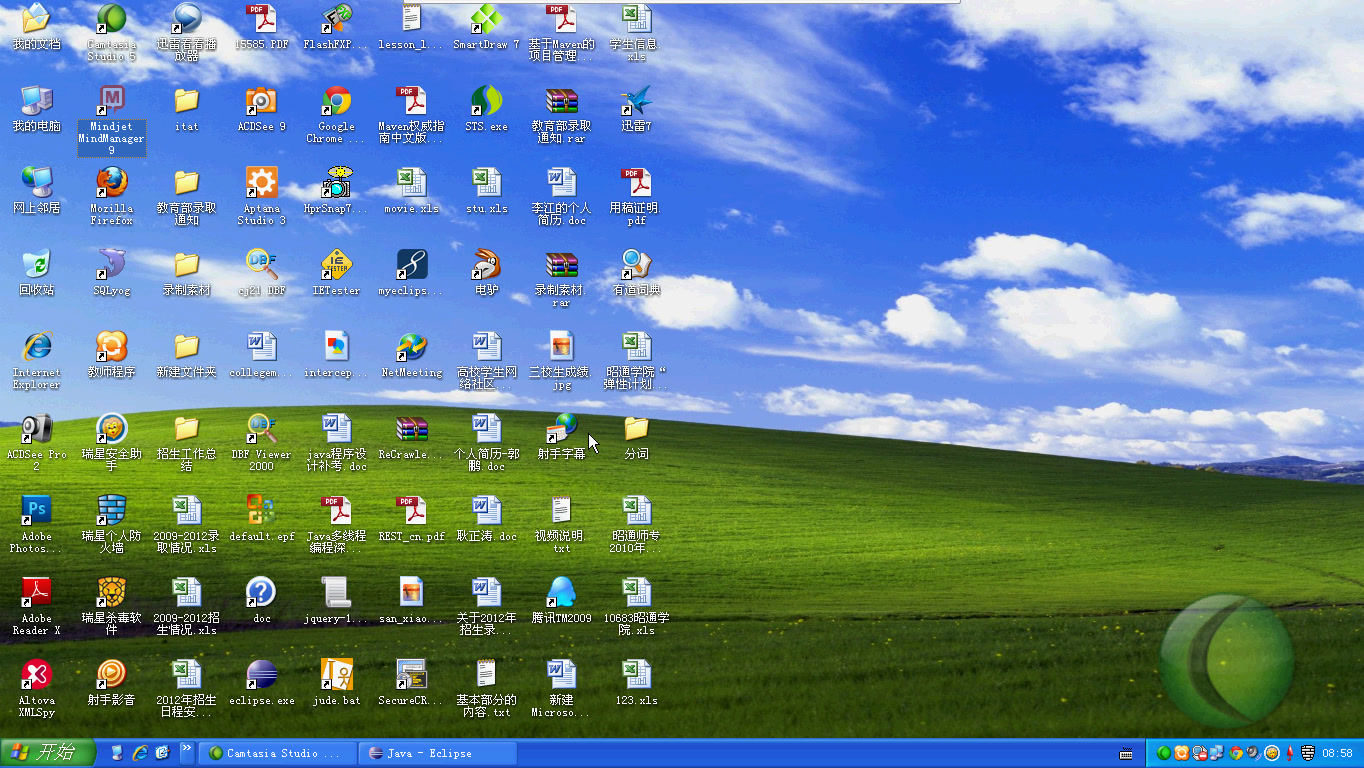Viewport: 1364px width, 768px height.
Task: Open the itat folder
Action: [x=186, y=100]
